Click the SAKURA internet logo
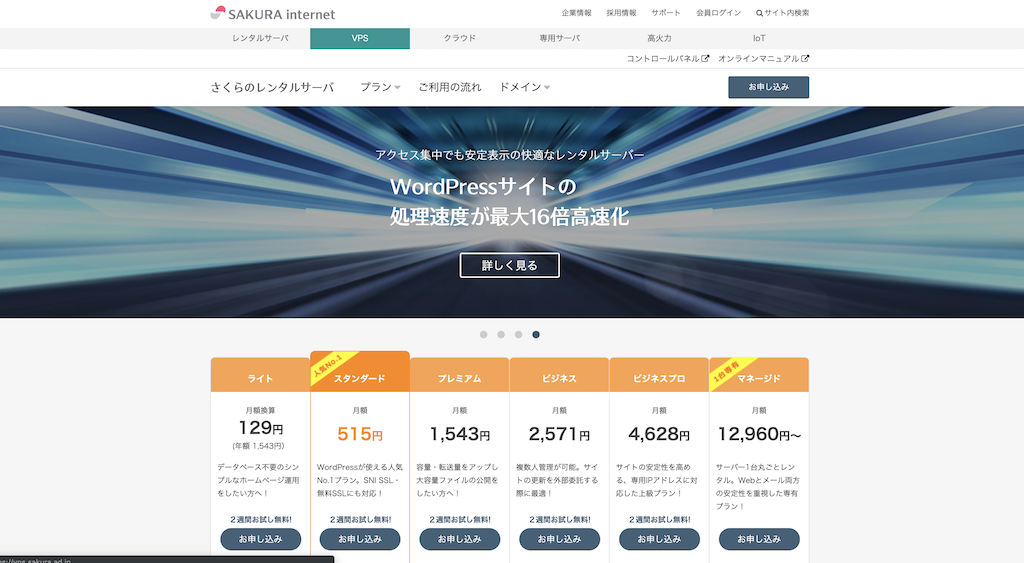The height and width of the screenshot is (563, 1024). coord(272,14)
